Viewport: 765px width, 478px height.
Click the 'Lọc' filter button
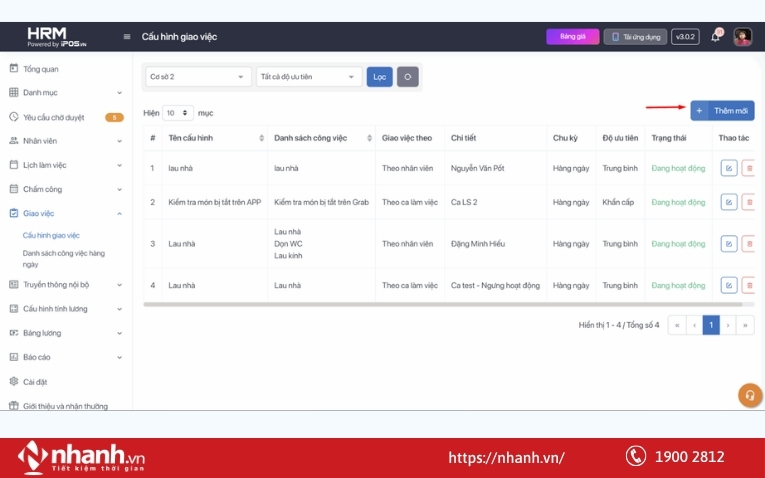[379, 77]
